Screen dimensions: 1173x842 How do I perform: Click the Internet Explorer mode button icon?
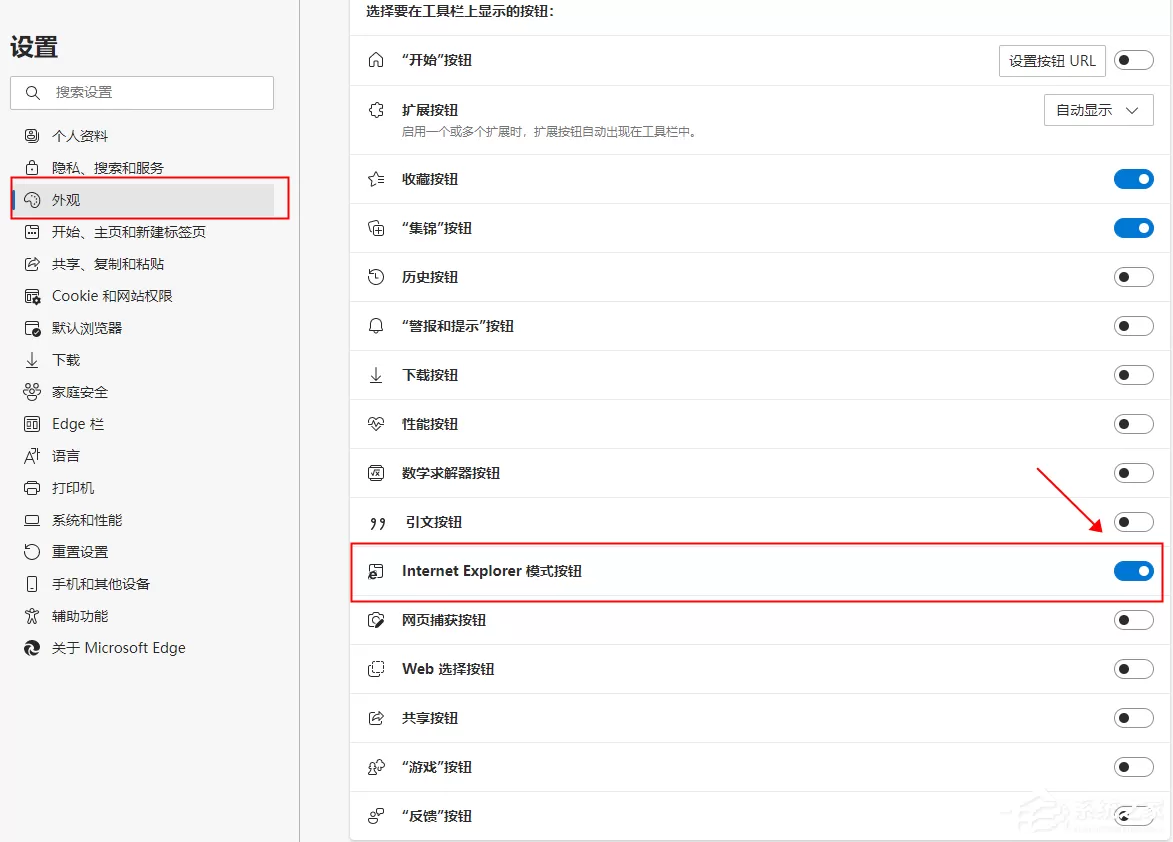tap(376, 571)
